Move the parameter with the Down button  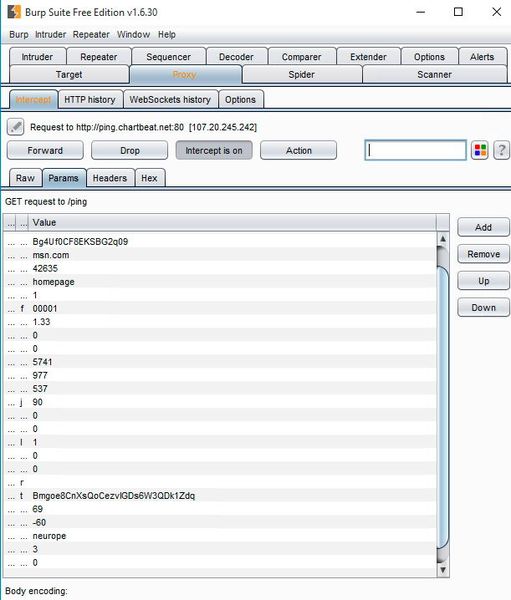pyautogui.click(x=483, y=308)
